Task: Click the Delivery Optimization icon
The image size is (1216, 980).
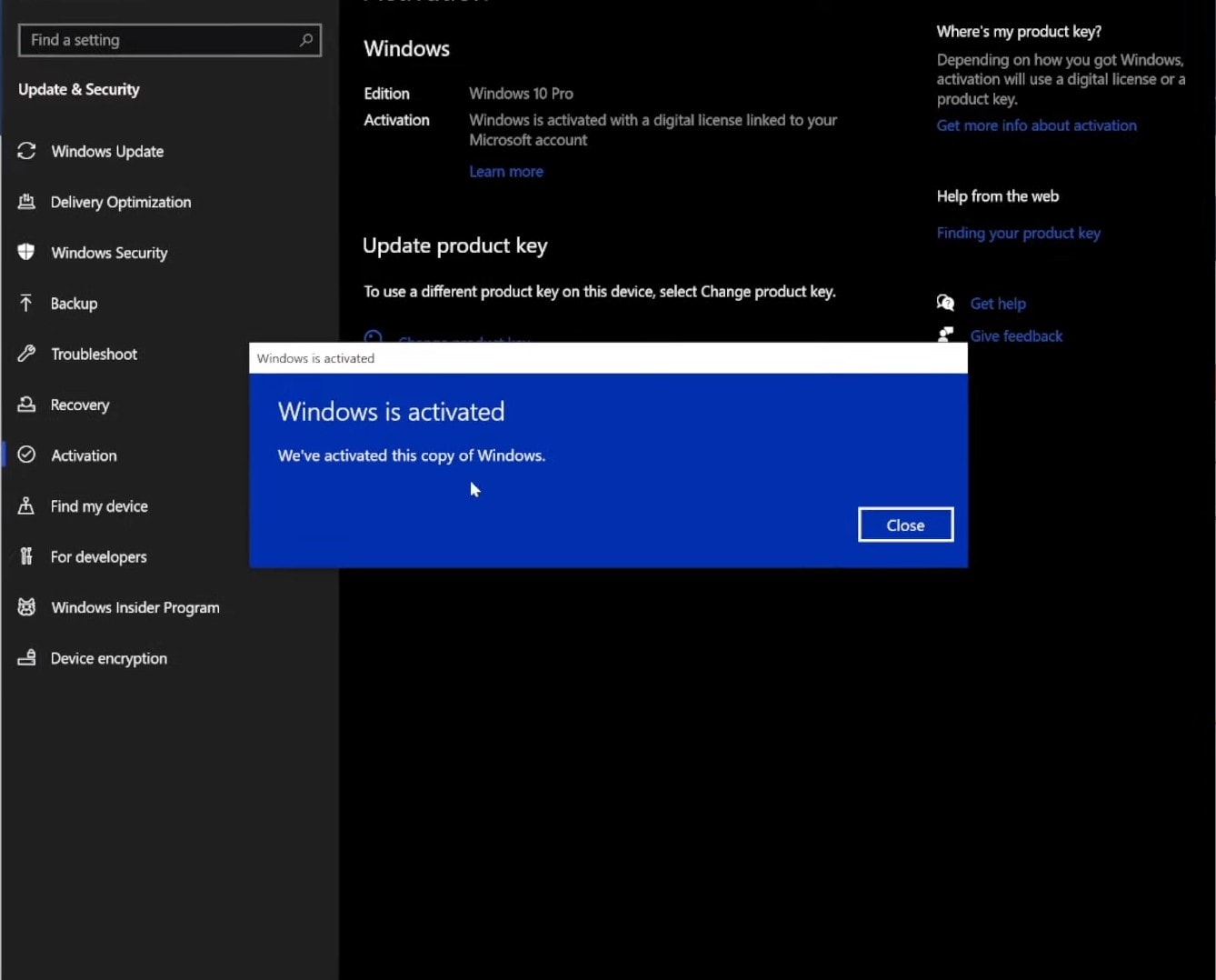Action: coord(26,202)
